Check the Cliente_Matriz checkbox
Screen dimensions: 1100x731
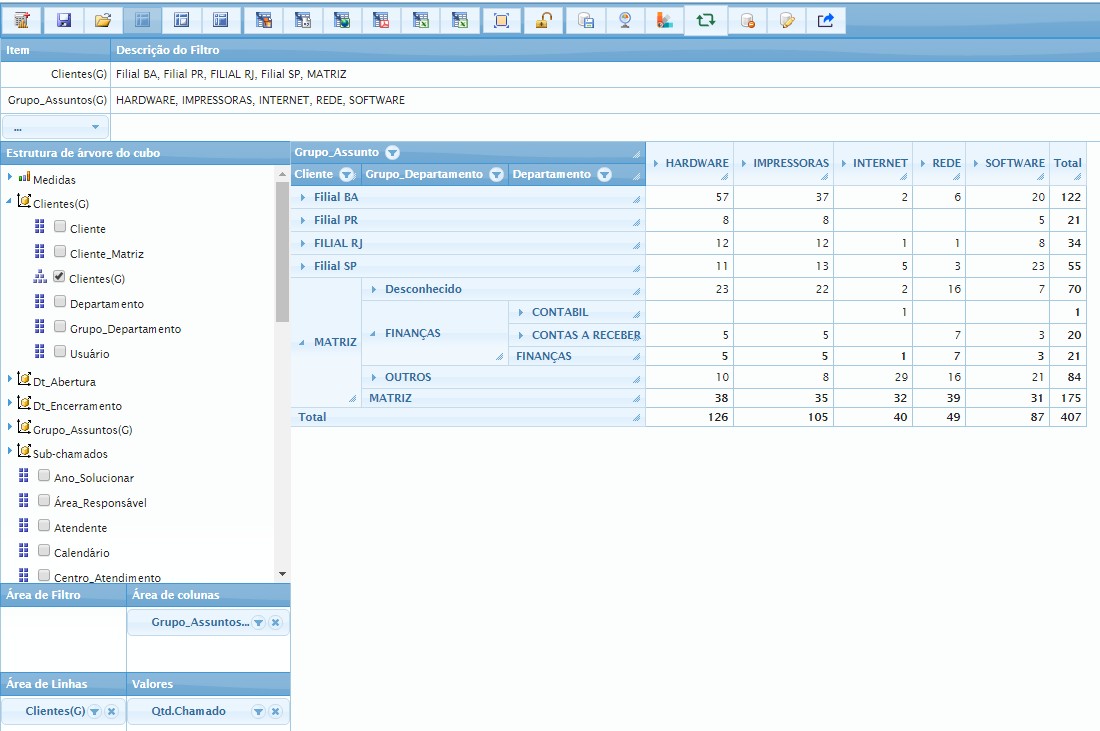pos(60,251)
